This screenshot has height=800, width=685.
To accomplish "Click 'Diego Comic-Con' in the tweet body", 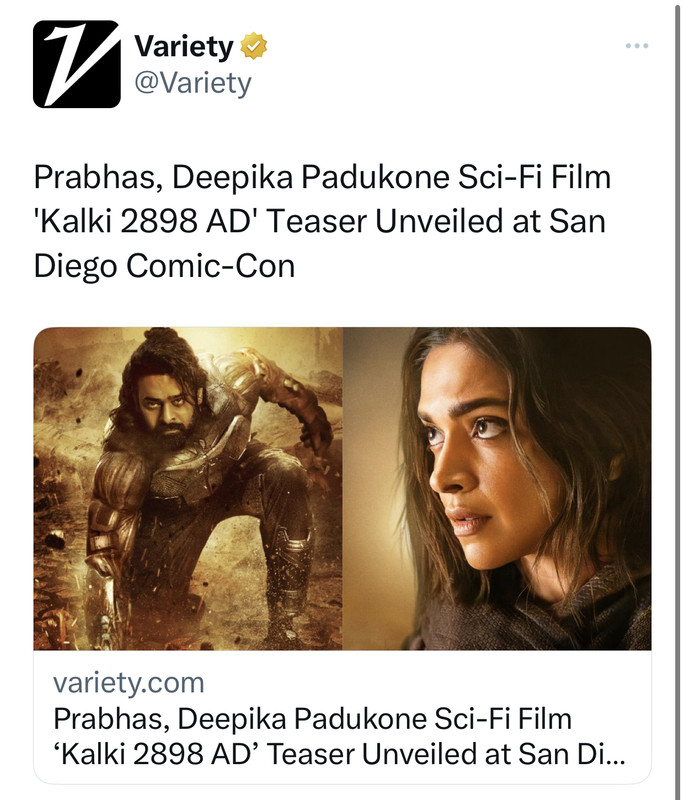I will click(164, 267).
